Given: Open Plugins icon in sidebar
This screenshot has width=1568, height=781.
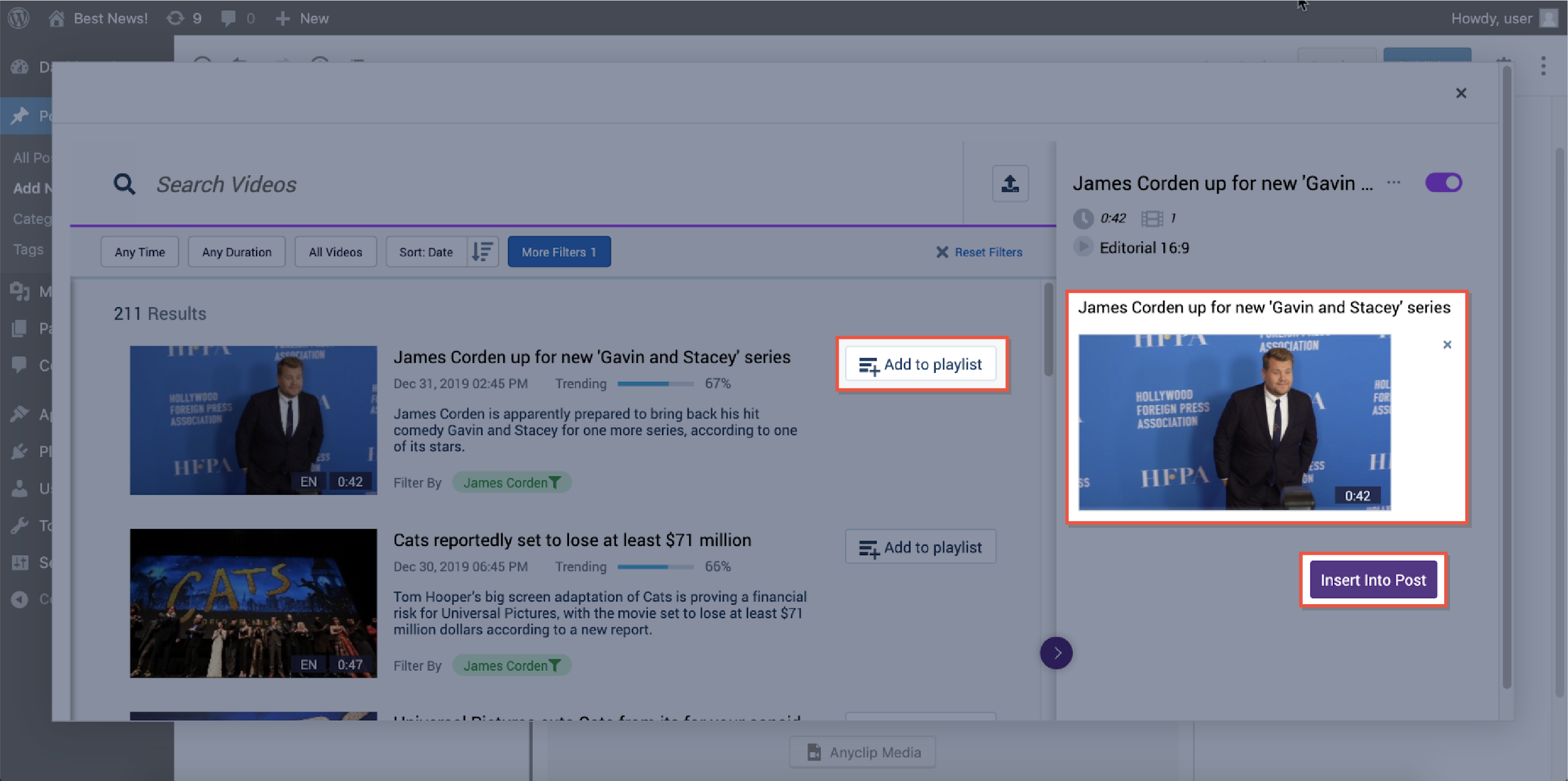Looking at the screenshot, I should (x=19, y=451).
